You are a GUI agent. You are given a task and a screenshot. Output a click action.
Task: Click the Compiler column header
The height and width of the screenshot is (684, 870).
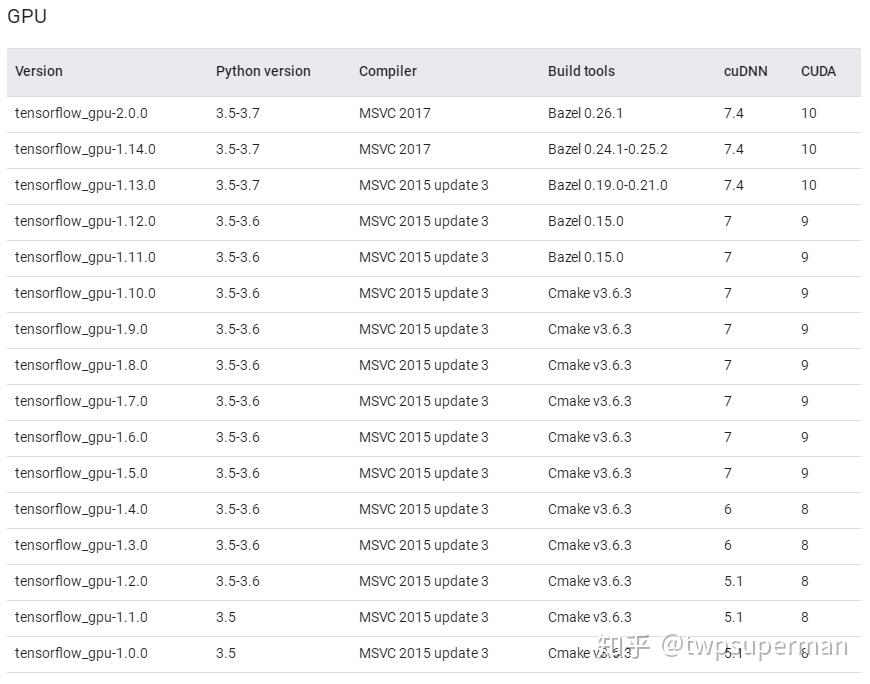coord(387,71)
